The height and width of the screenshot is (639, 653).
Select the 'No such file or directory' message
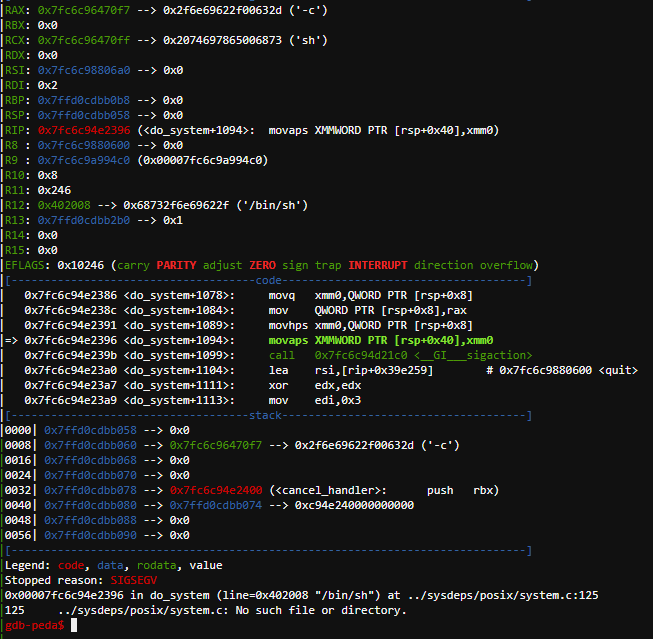coord(321,610)
